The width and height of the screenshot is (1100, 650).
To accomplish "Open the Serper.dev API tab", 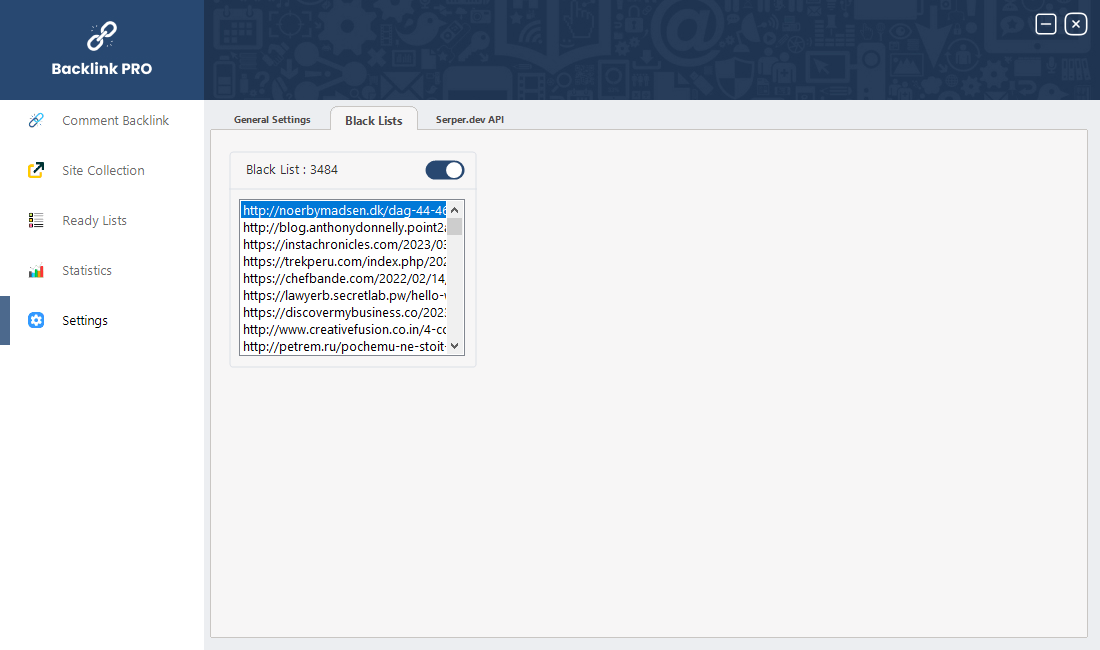I will point(469,120).
